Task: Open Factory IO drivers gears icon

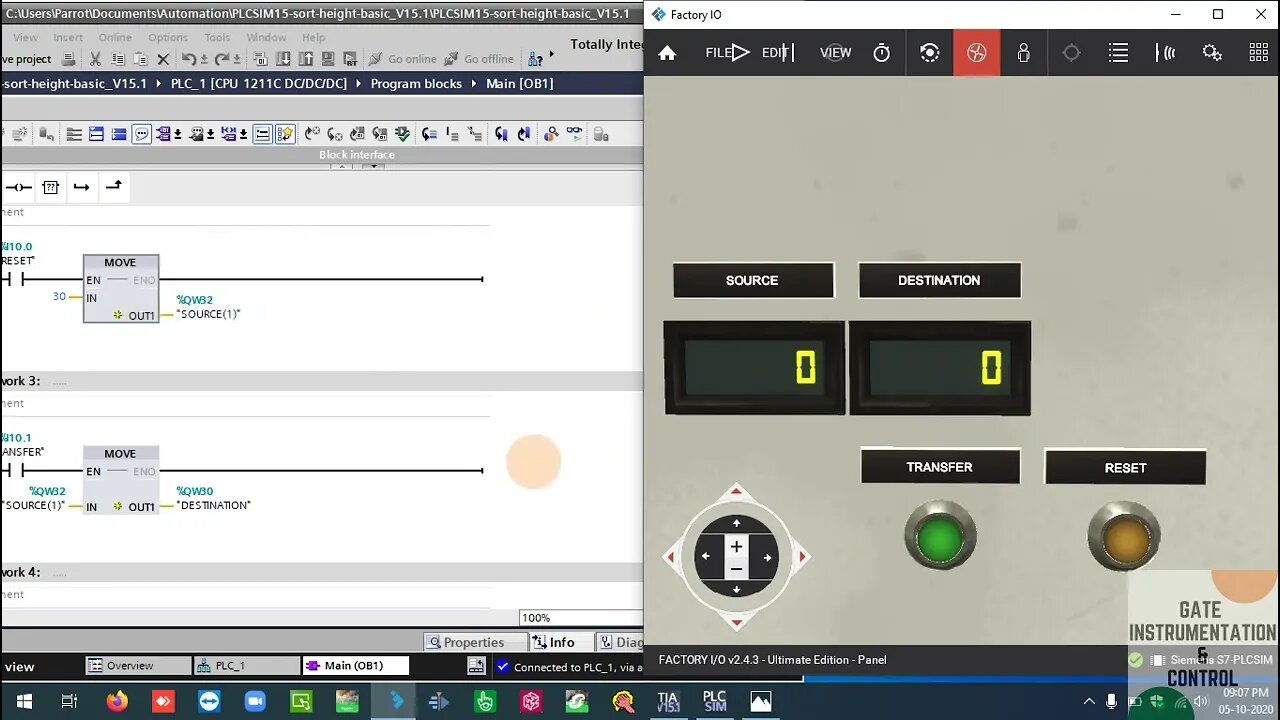Action: pos(1212,53)
